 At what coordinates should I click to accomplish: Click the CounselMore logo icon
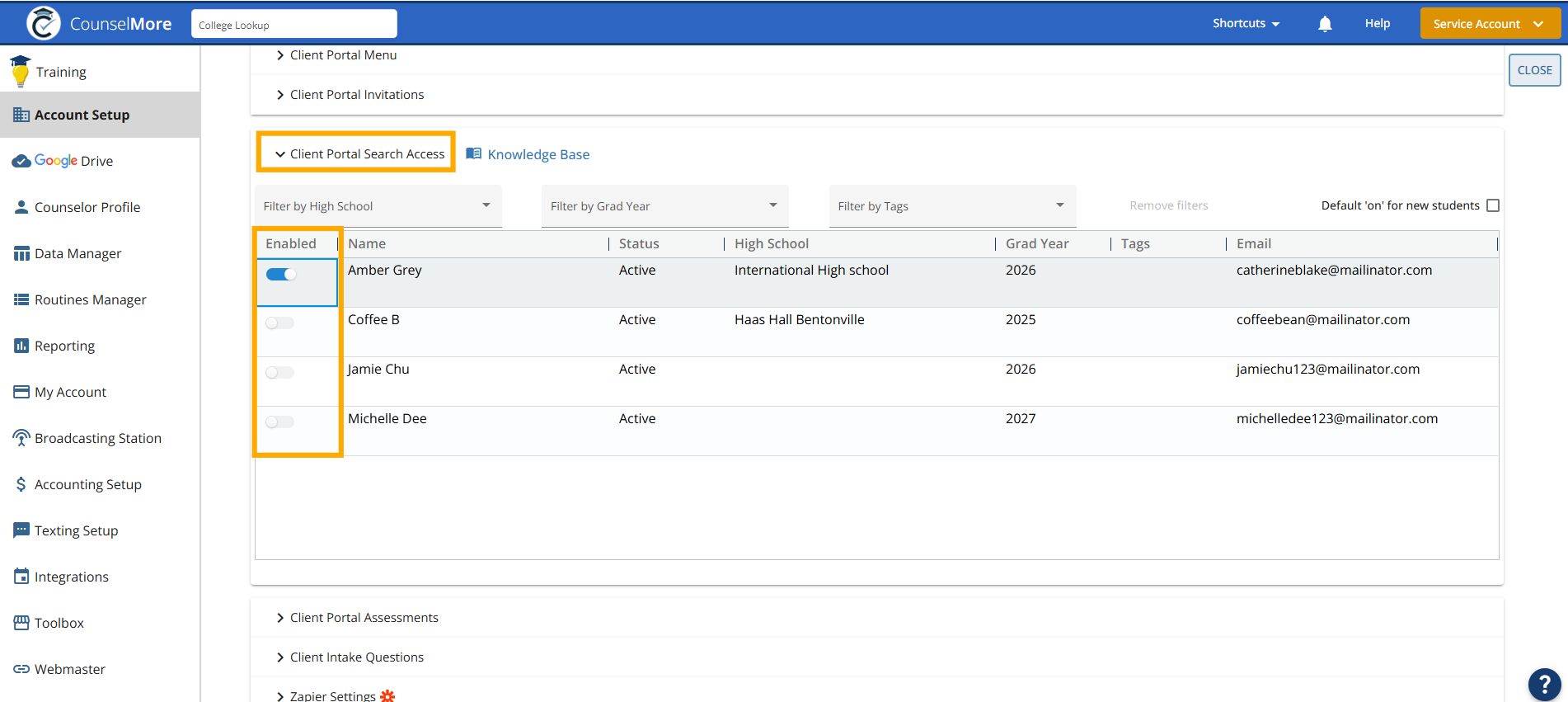pos(43,23)
